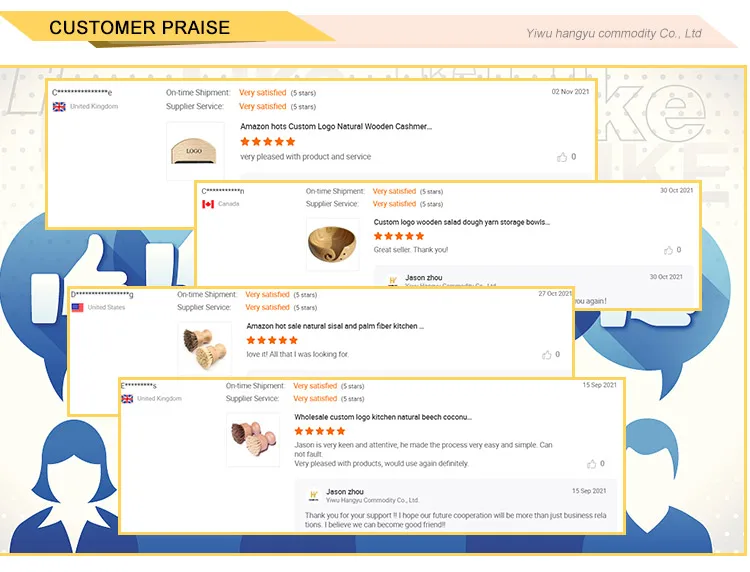The width and height of the screenshot is (750, 572).
Task: Open 'Wholesale custom logo kitchen natural beech coconu...' link
Action: (x=383, y=417)
